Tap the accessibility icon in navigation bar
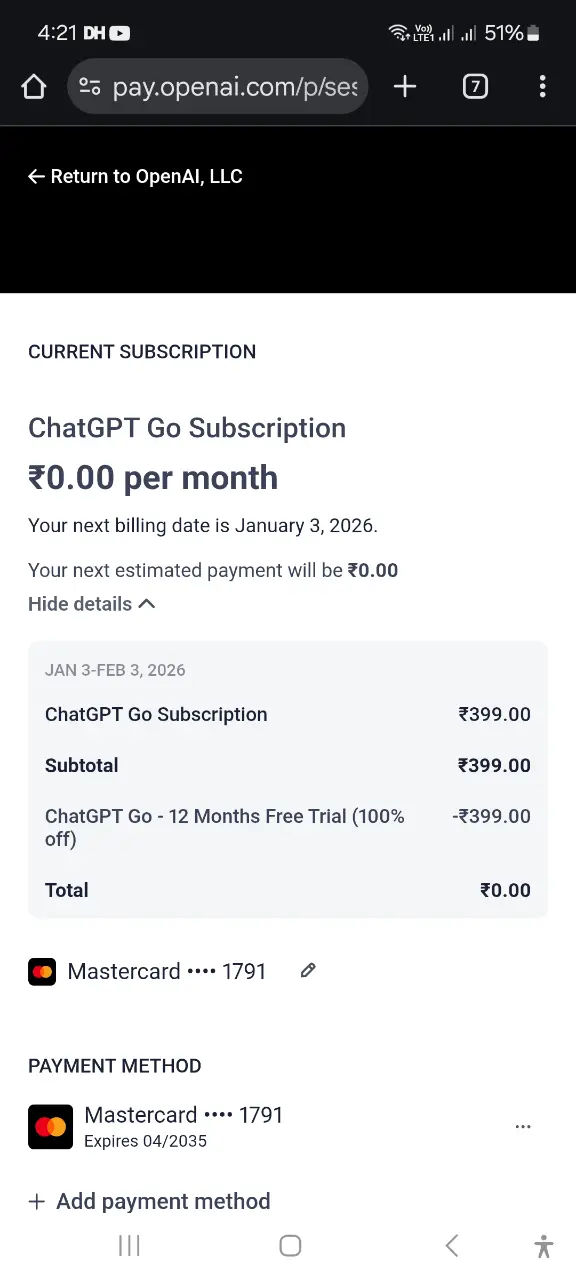Image resolution: width=576 pixels, height=1280 pixels. tap(544, 1246)
